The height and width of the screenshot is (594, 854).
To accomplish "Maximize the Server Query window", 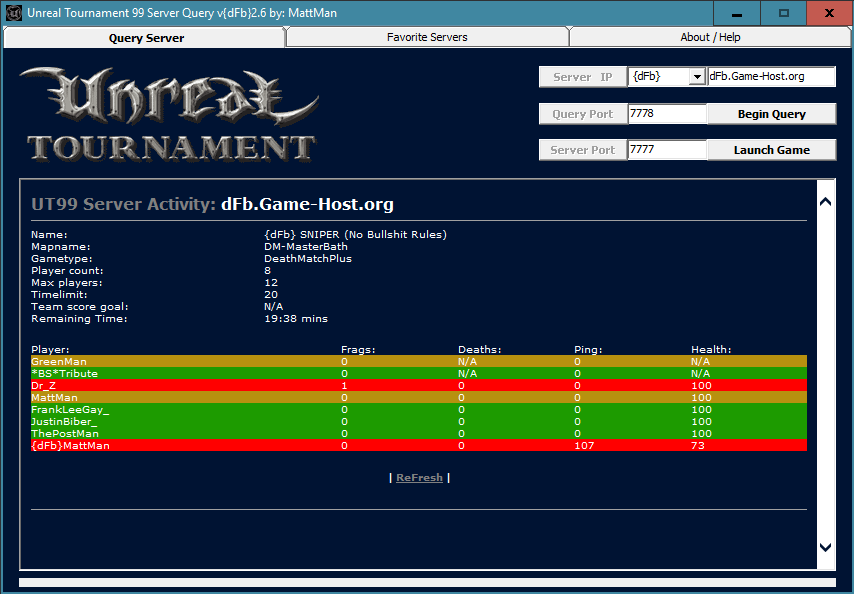I will pyautogui.click(x=784, y=13).
